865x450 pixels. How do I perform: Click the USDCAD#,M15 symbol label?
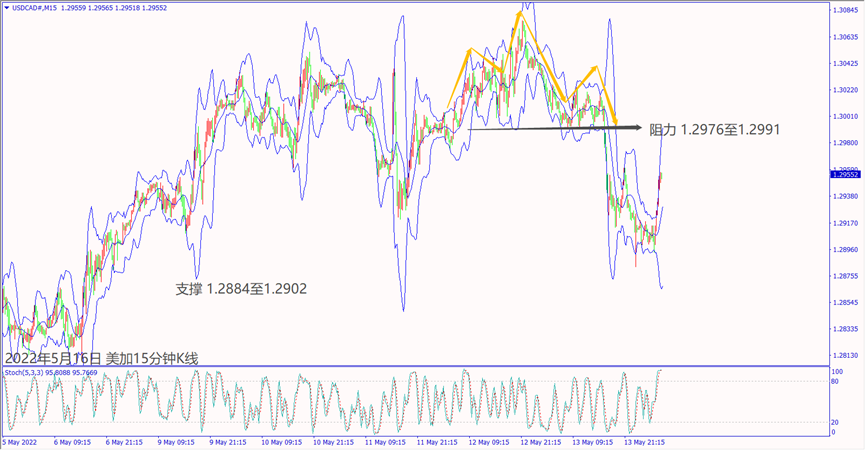pos(34,7)
